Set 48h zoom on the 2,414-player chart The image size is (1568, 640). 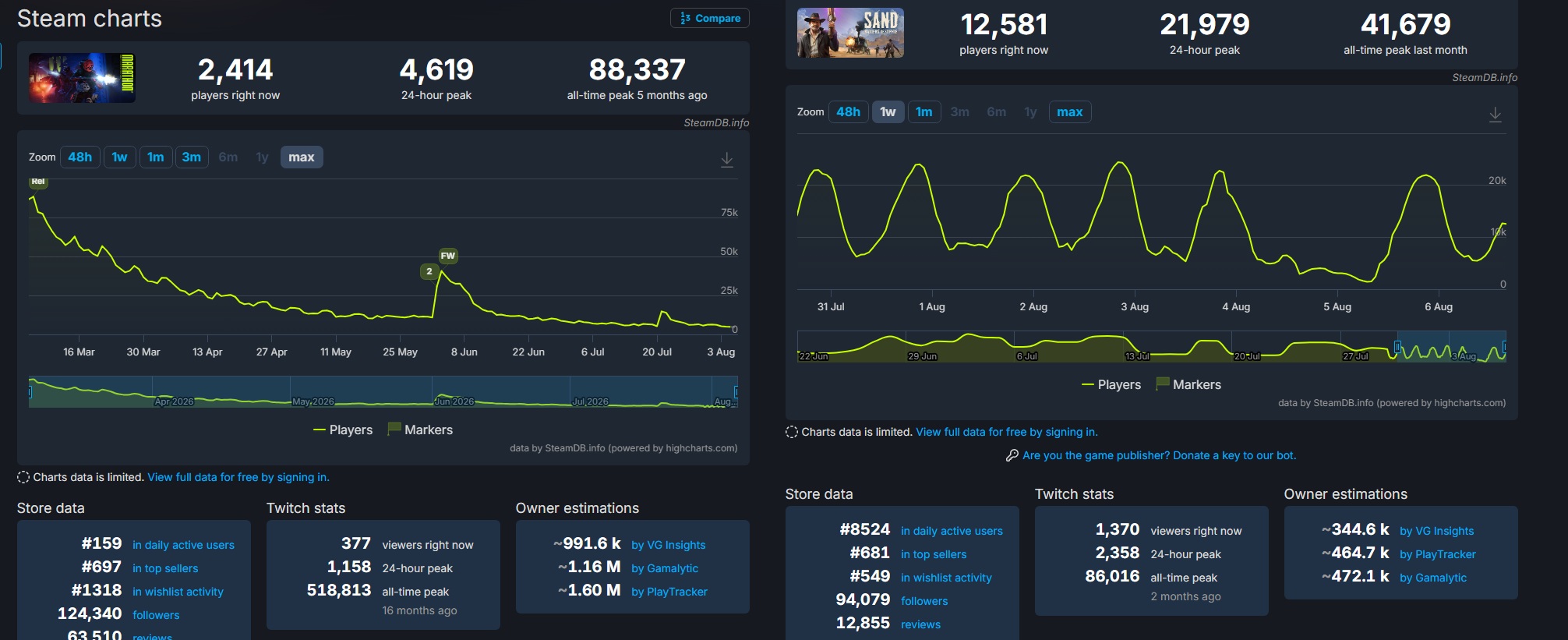tap(80, 157)
